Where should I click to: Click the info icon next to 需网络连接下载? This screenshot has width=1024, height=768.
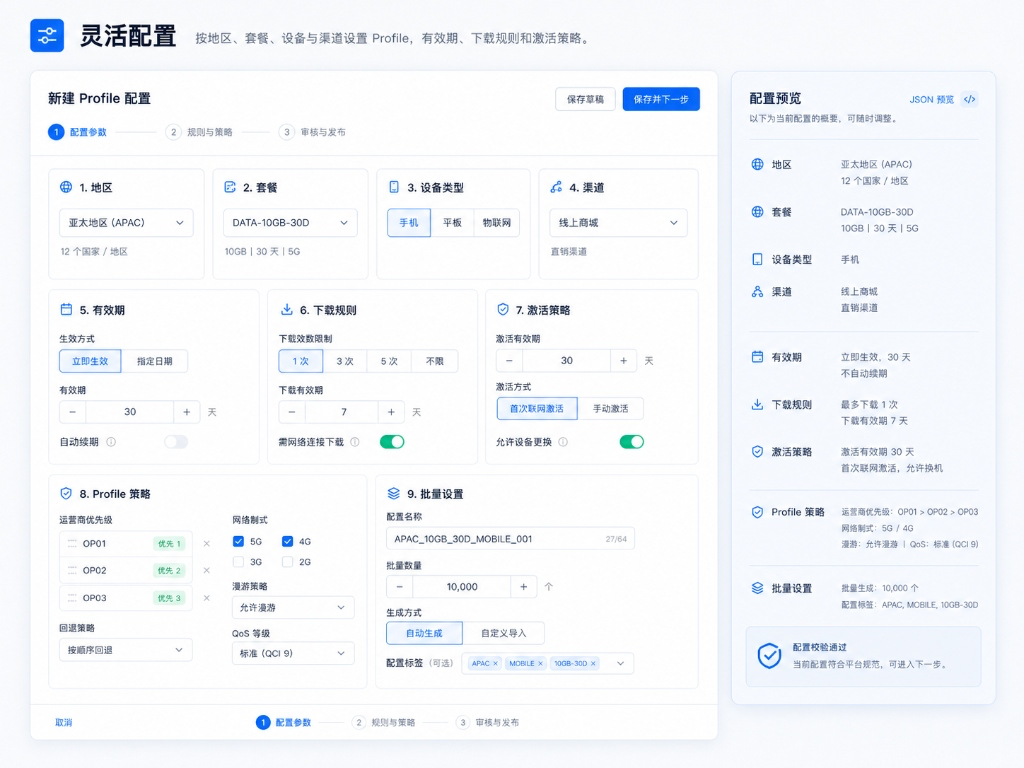pos(355,442)
